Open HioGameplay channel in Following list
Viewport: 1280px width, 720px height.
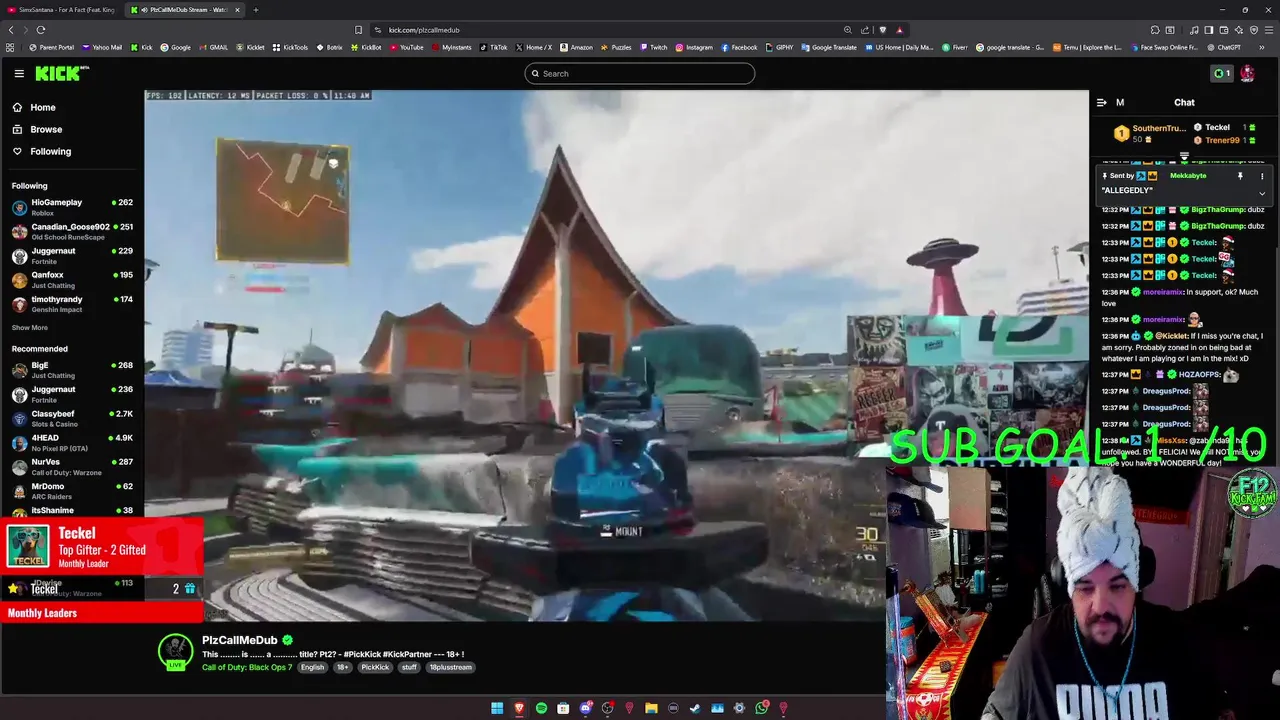point(72,207)
